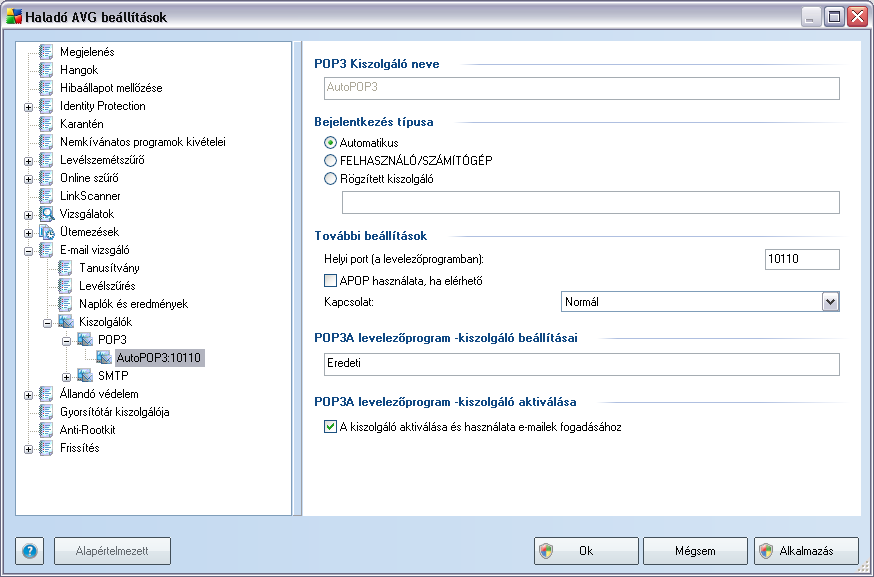Expand the Vizsgálatok node

[28, 215]
